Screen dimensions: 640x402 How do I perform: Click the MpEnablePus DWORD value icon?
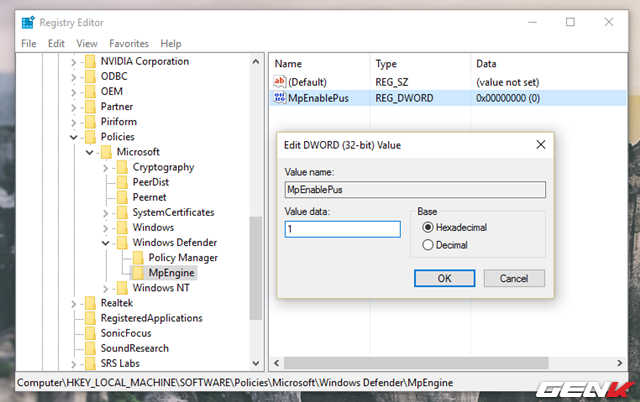[280, 98]
